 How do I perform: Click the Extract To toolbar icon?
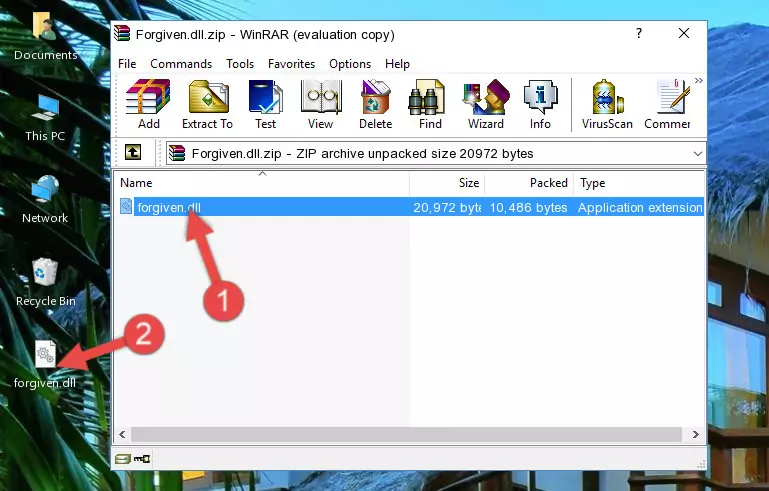click(x=207, y=104)
